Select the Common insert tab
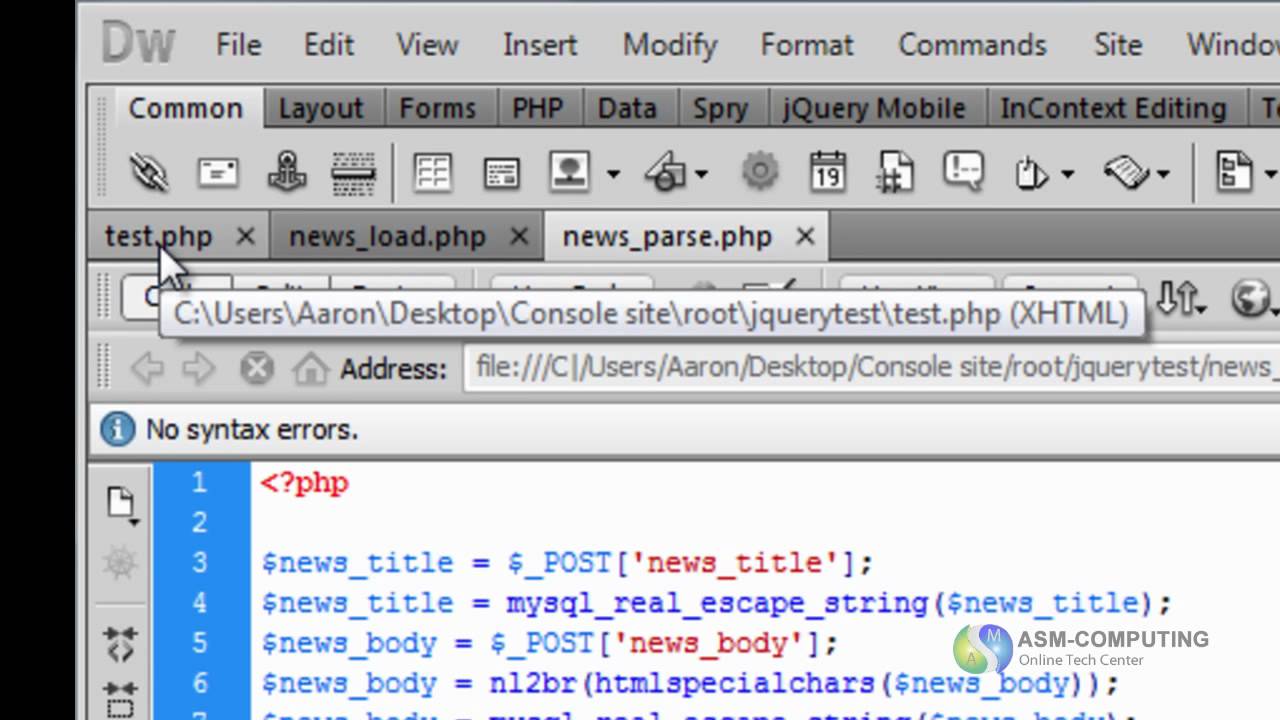This screenshot has height=720, width=1280. [185, 108]
